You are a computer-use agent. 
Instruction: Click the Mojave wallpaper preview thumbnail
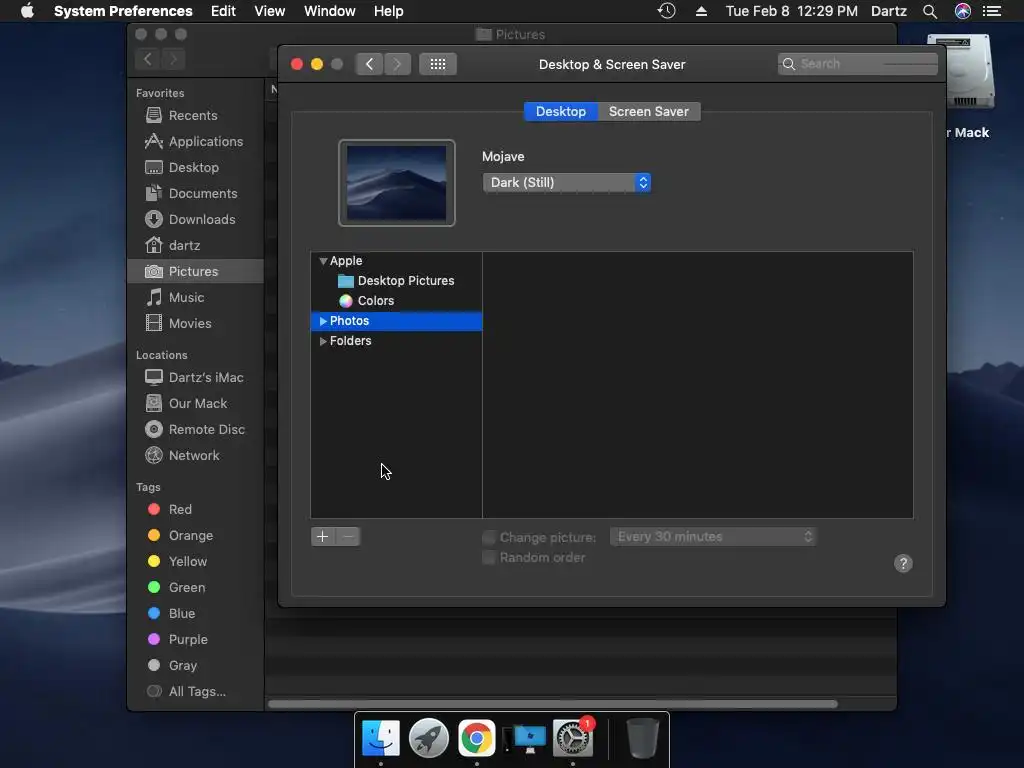pos(396,183)
